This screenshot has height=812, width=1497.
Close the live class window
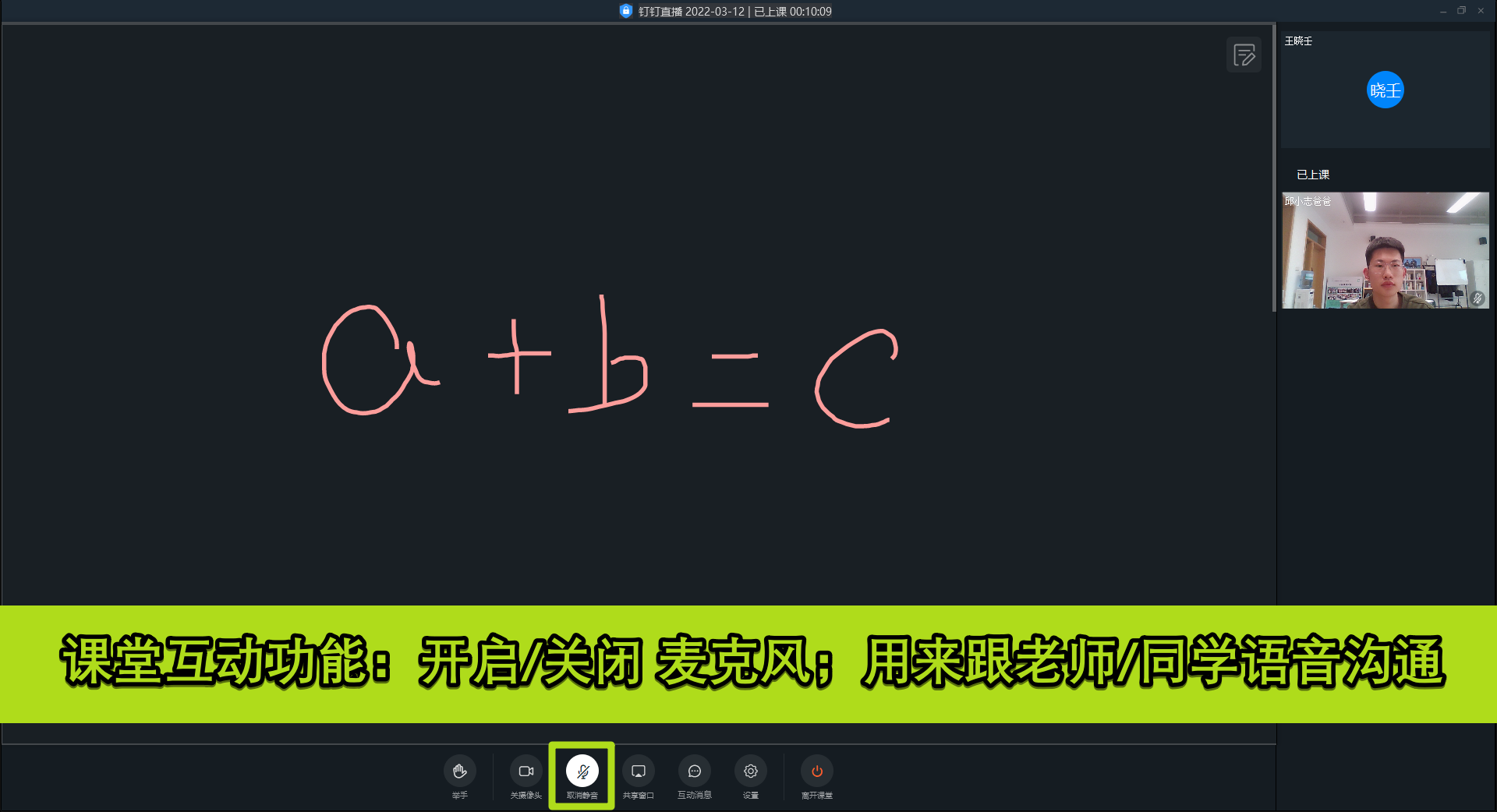(x=1481, y=11)
